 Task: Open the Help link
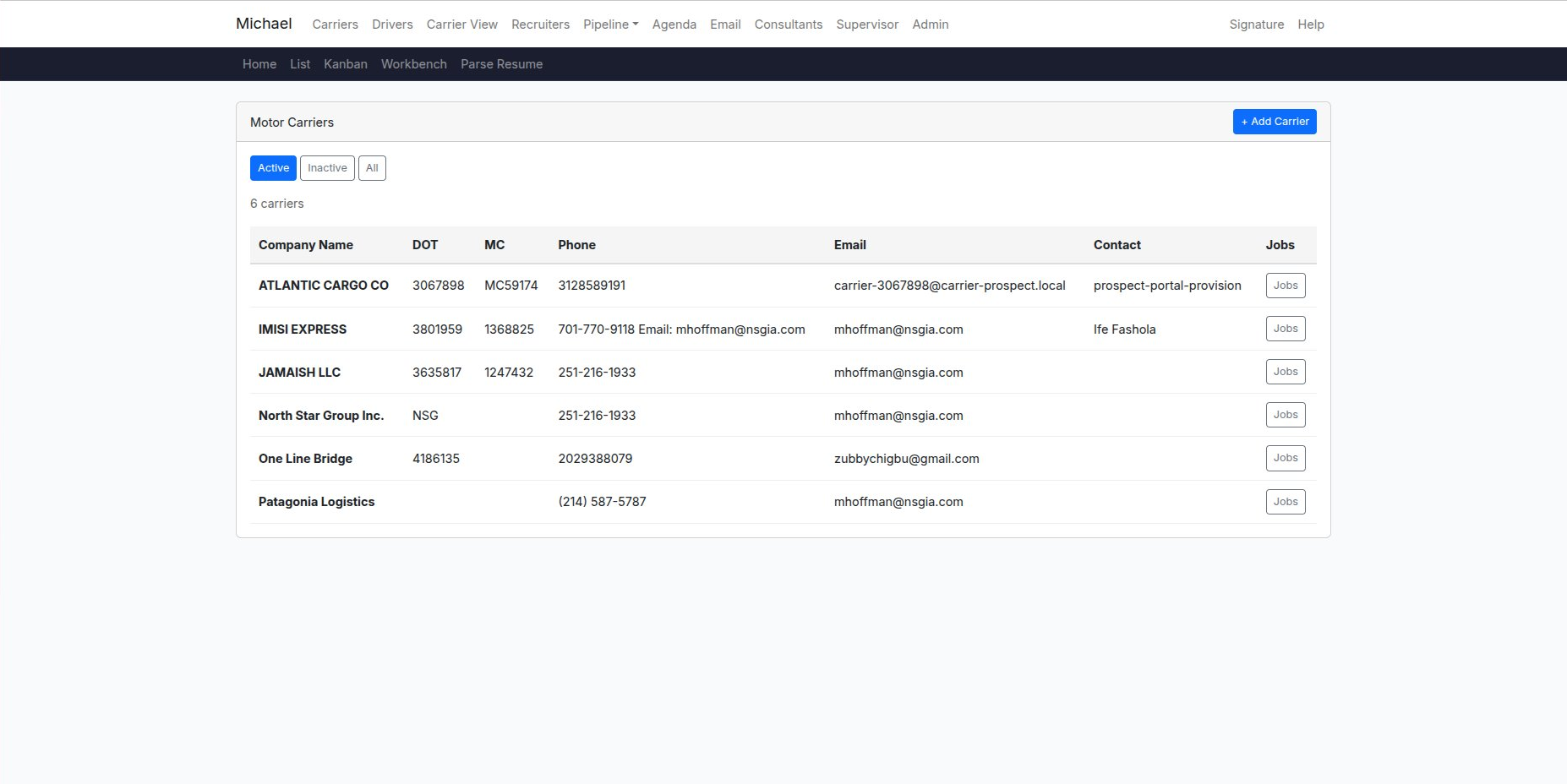pos(1310,24)
